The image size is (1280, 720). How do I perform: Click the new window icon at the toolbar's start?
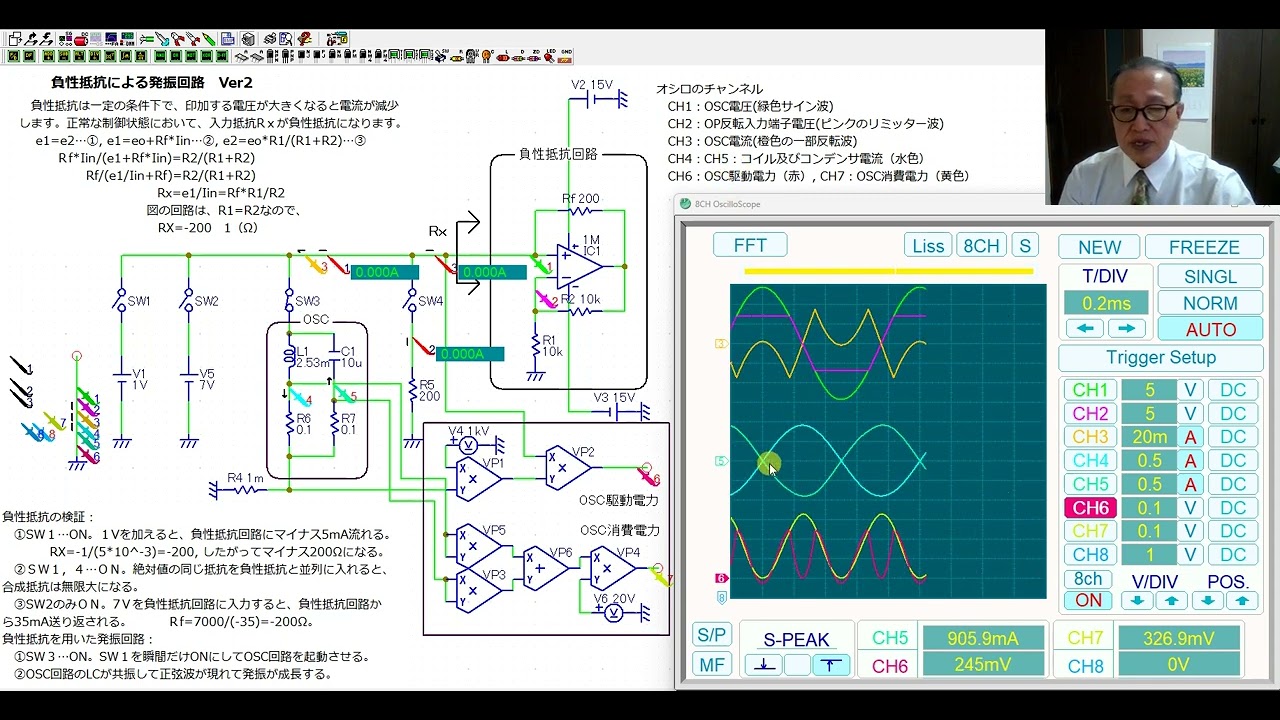[14, 39]
